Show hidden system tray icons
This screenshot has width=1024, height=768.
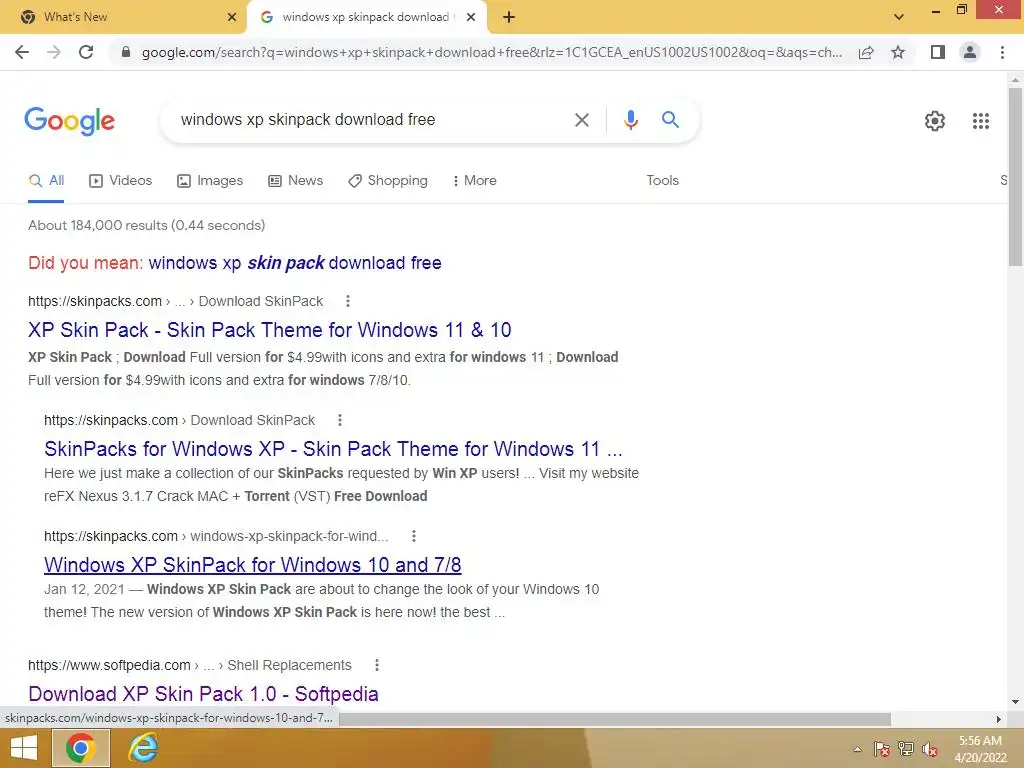[x=857, y=749]
